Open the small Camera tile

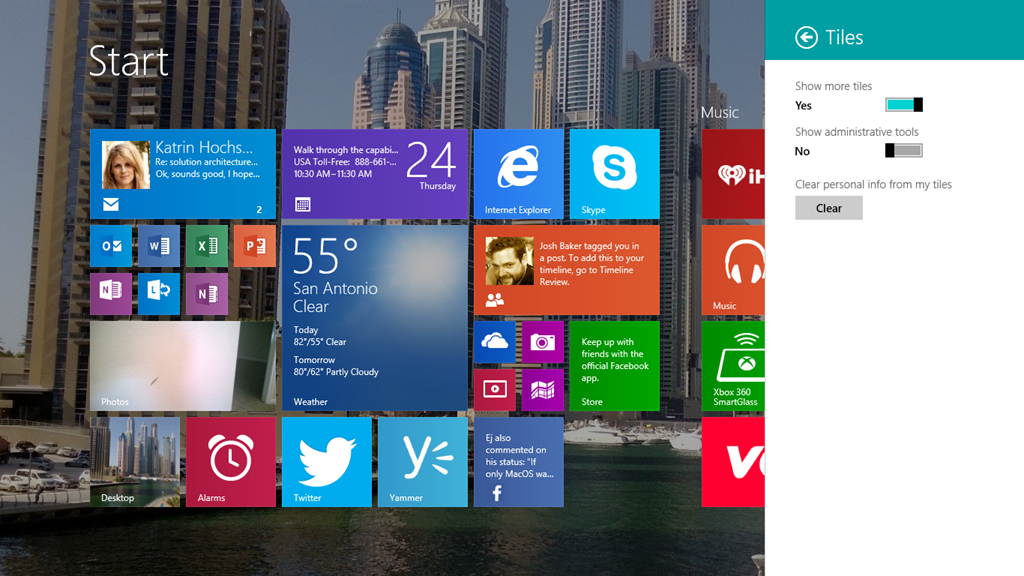[543, 342]
